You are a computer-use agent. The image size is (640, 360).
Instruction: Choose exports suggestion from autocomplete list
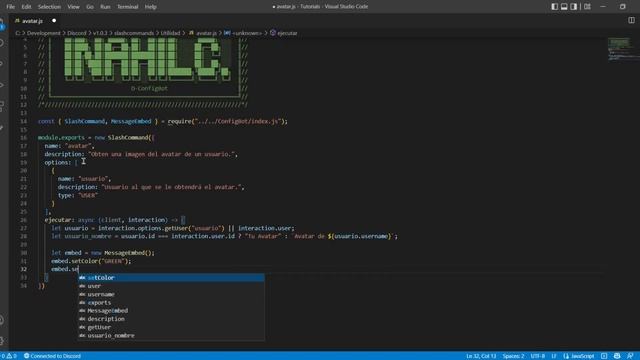(171, 302)
